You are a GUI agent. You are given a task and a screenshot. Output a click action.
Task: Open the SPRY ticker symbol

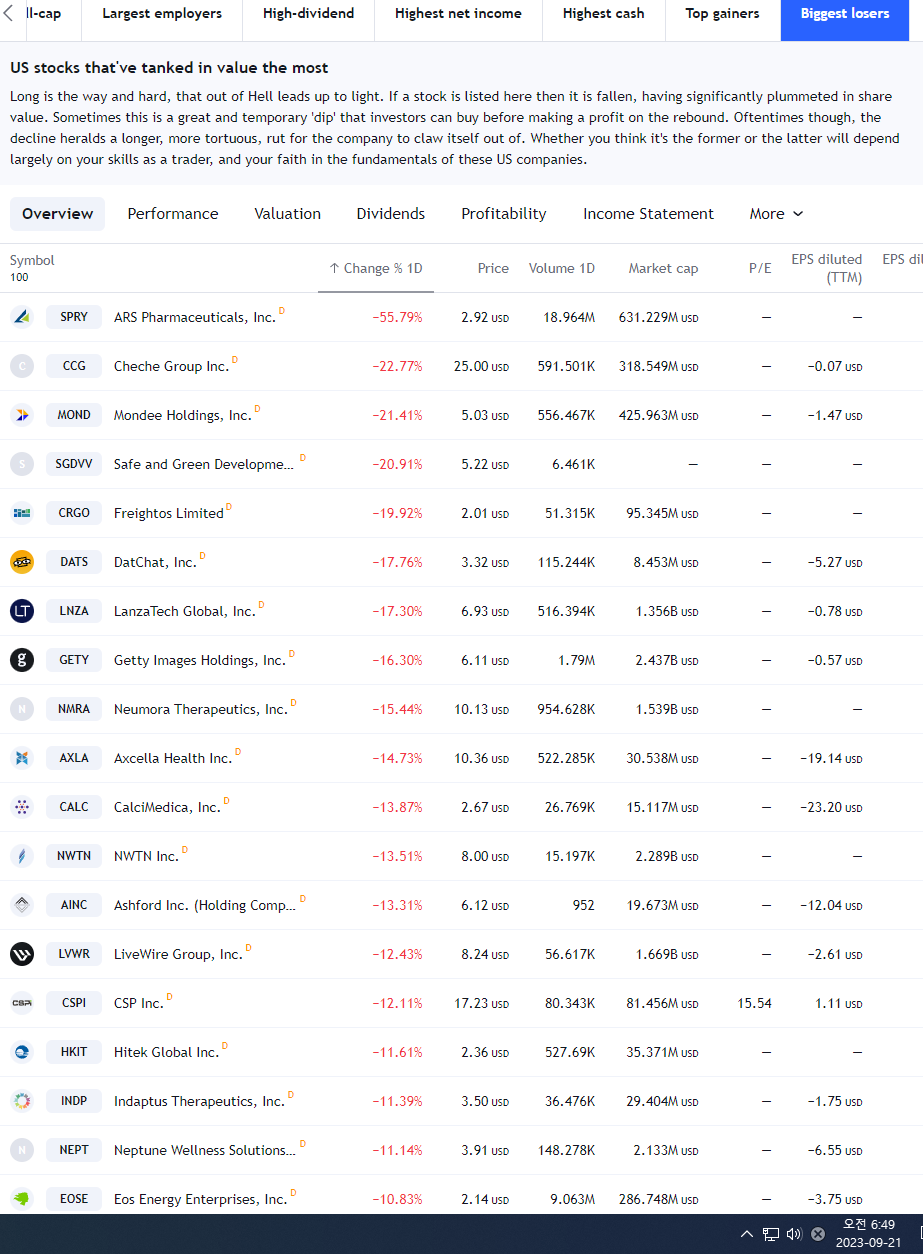(74, 317)
